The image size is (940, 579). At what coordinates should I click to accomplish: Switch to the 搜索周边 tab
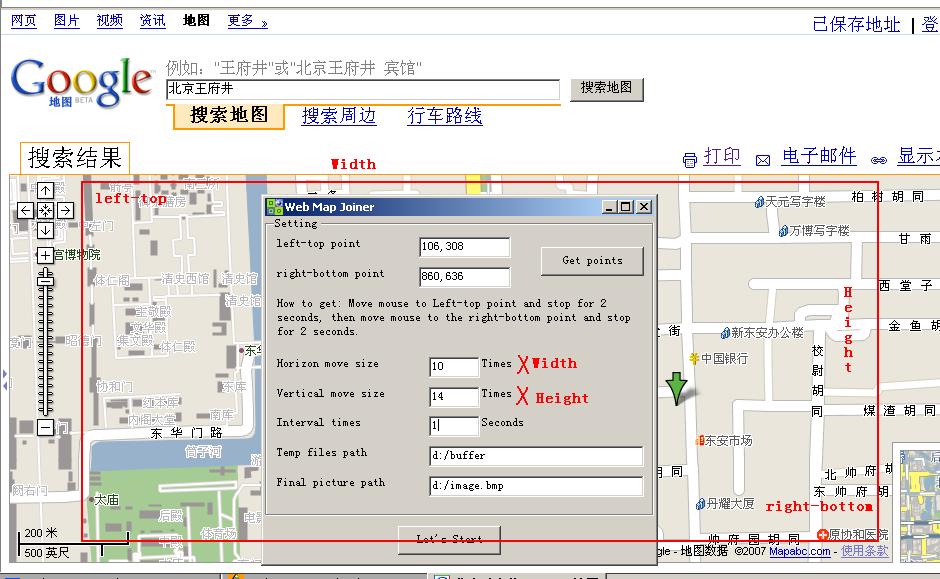tap(339, 116)
